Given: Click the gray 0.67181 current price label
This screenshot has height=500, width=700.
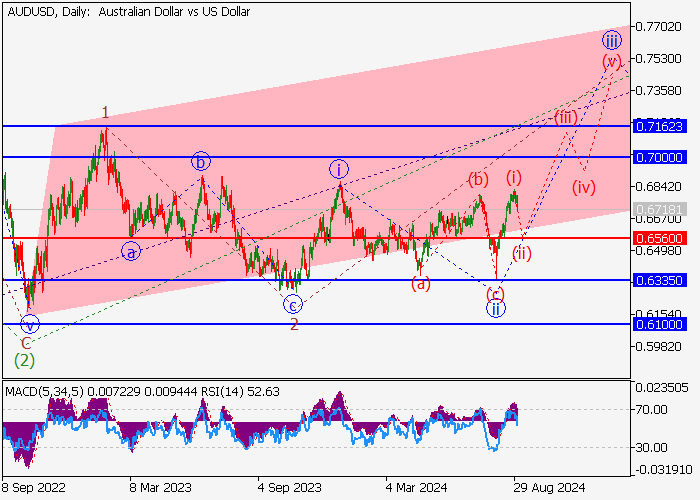Looking at the screenshot, I should [x=659, y=209].
